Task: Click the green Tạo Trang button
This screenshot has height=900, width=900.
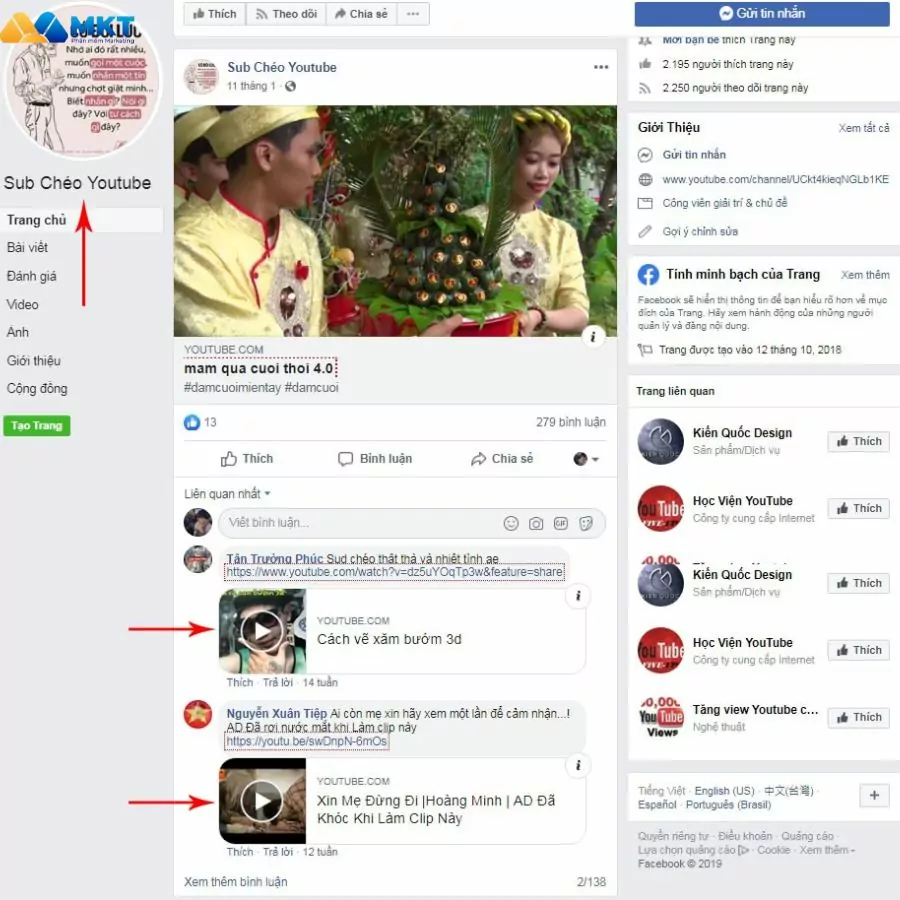Action: tap(37, 426)
